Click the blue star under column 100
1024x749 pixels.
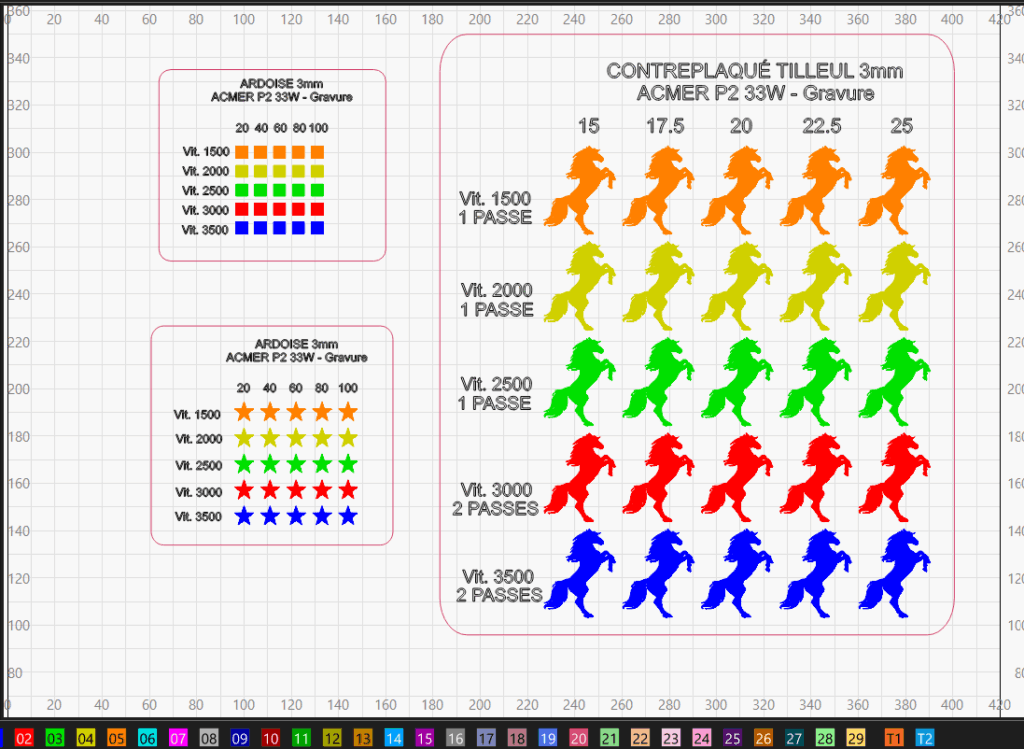(348, 516)
